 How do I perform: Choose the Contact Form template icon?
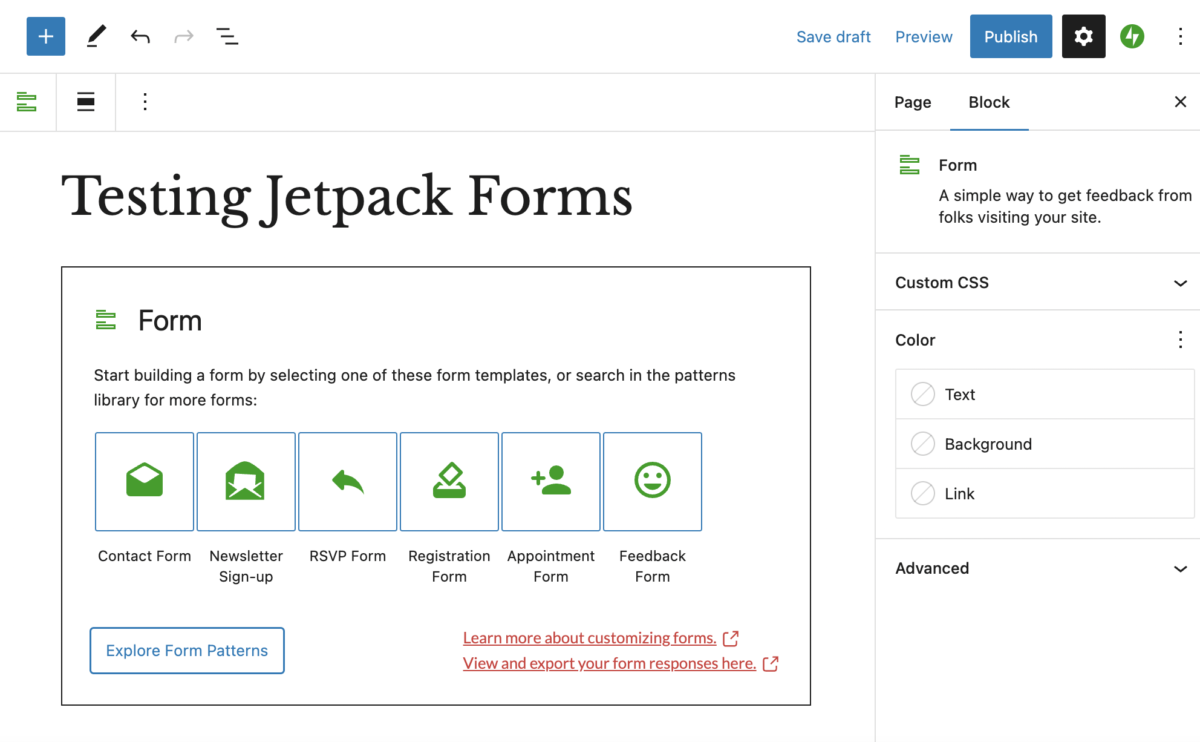(144, 481)
